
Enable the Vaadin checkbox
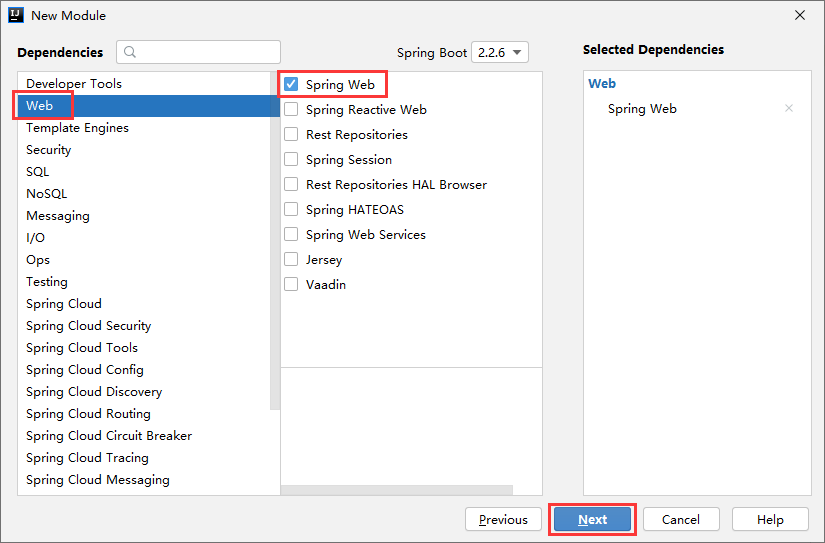[291, 285]
